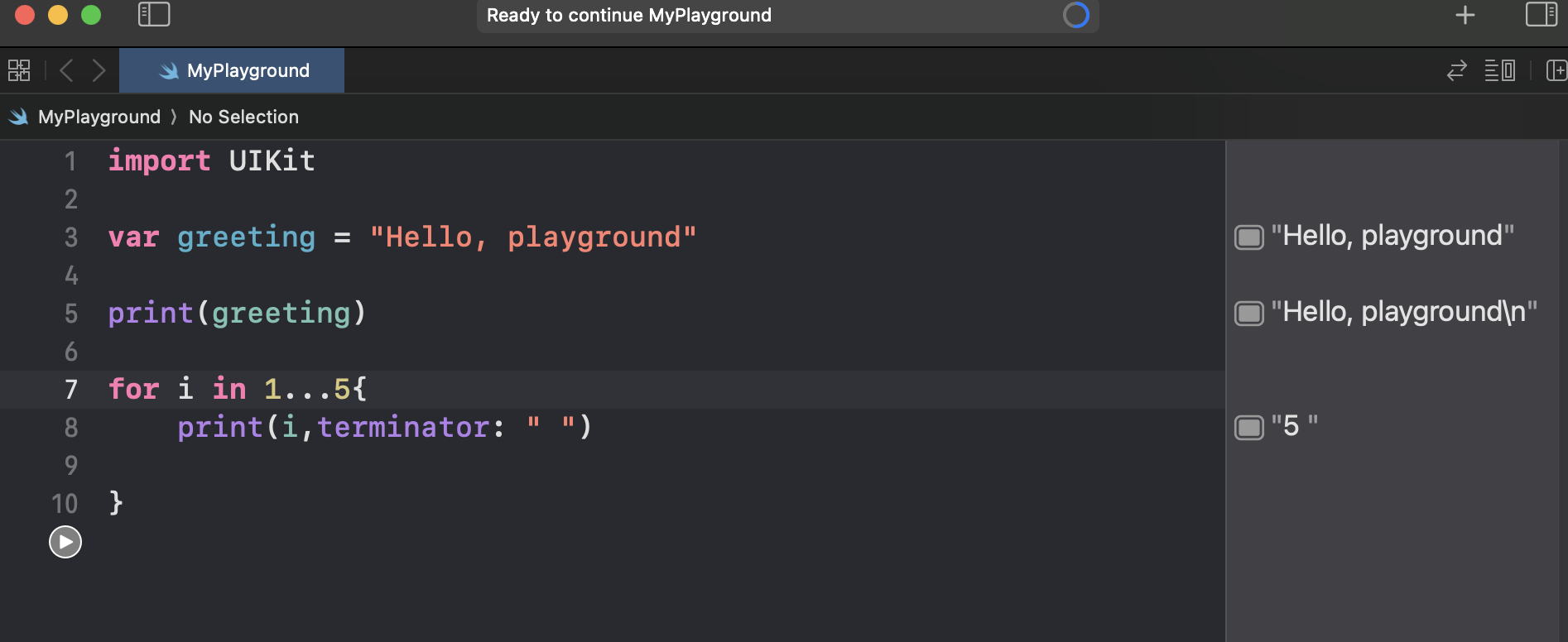Screen dimensions: 1568x642
Task: Select the MyPlayground editor tab
Action: pyautogui.click(x=232, y=70)
